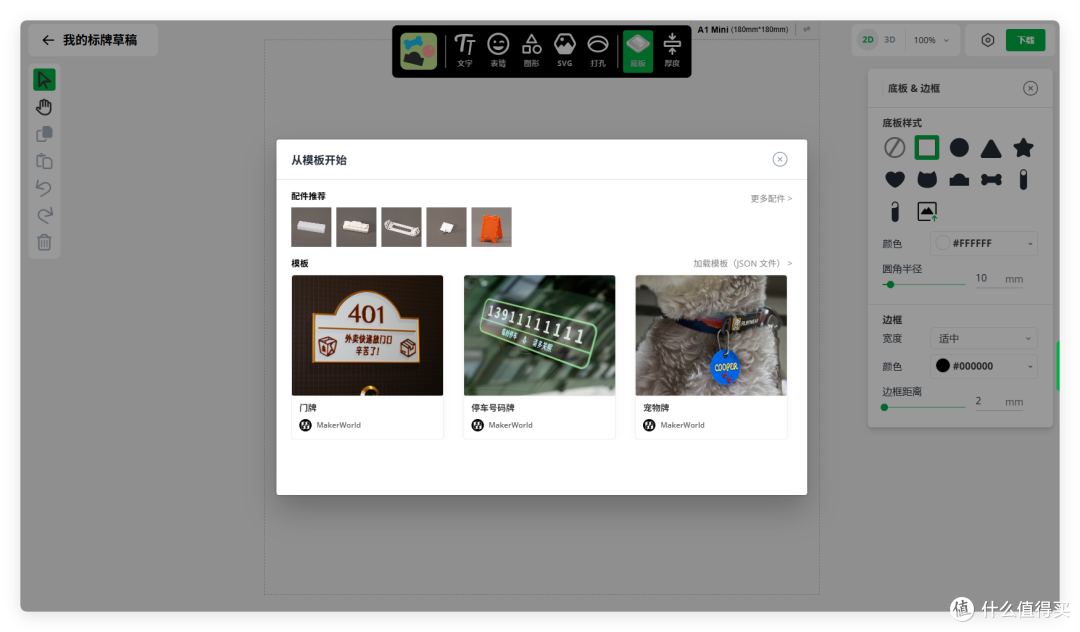Click the A1 Mini printer size label
The width and height of the screenshot is (1080, 632).
coord(742,30)
